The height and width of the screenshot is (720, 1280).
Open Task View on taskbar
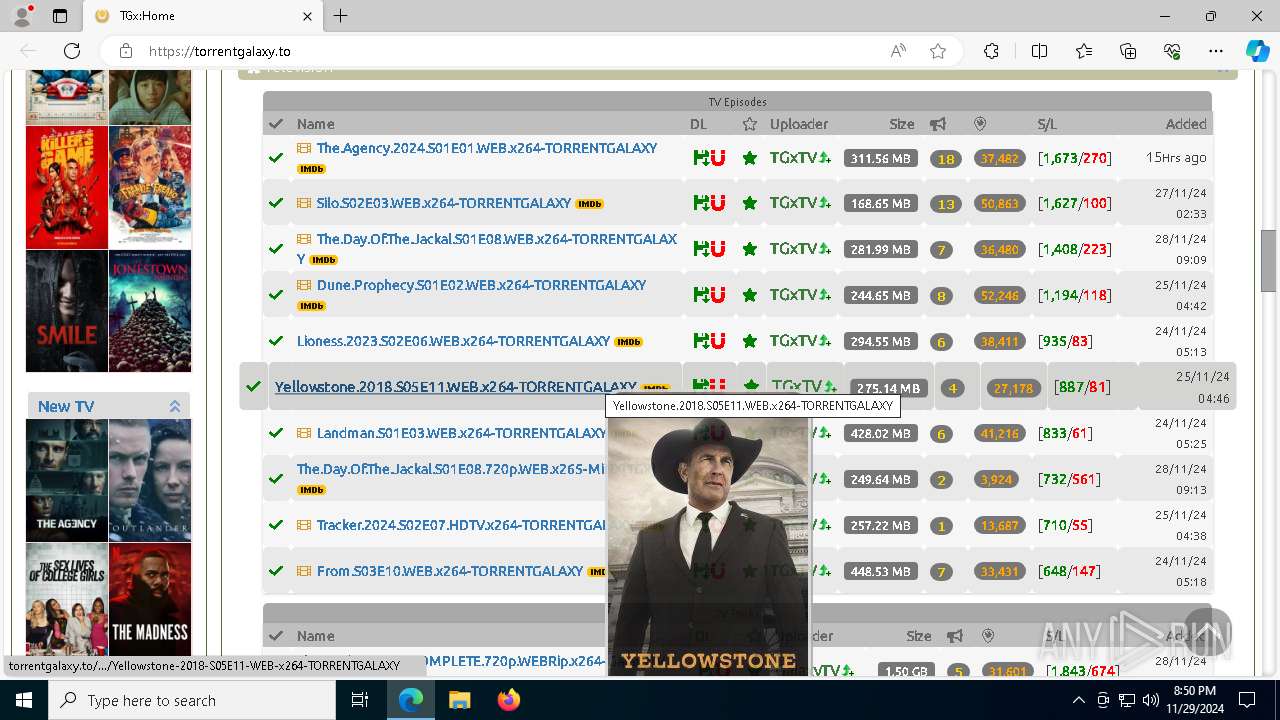pos(360,700)
